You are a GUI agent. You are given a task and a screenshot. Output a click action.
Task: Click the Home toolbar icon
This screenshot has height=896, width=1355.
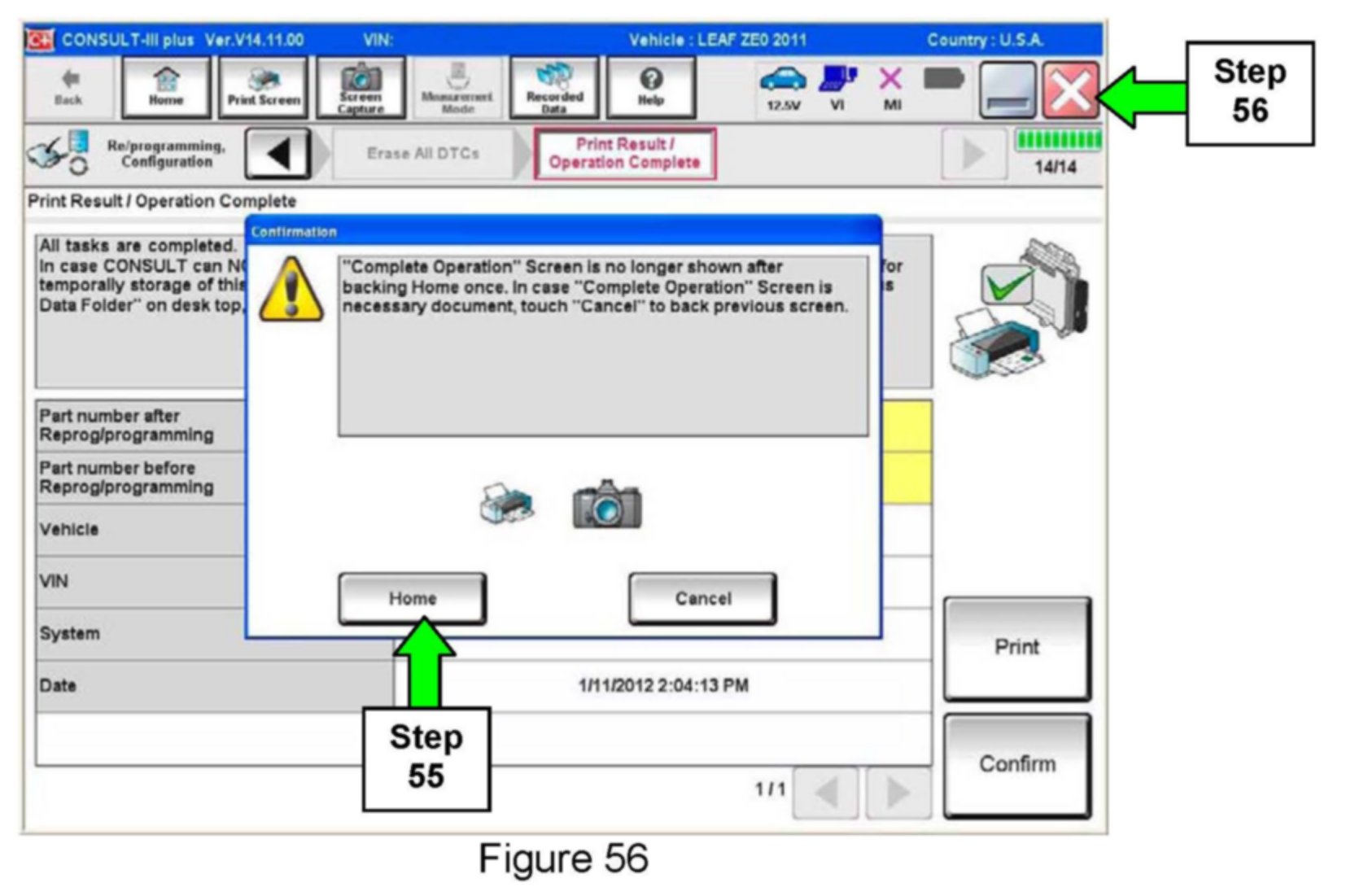point(165,88)
